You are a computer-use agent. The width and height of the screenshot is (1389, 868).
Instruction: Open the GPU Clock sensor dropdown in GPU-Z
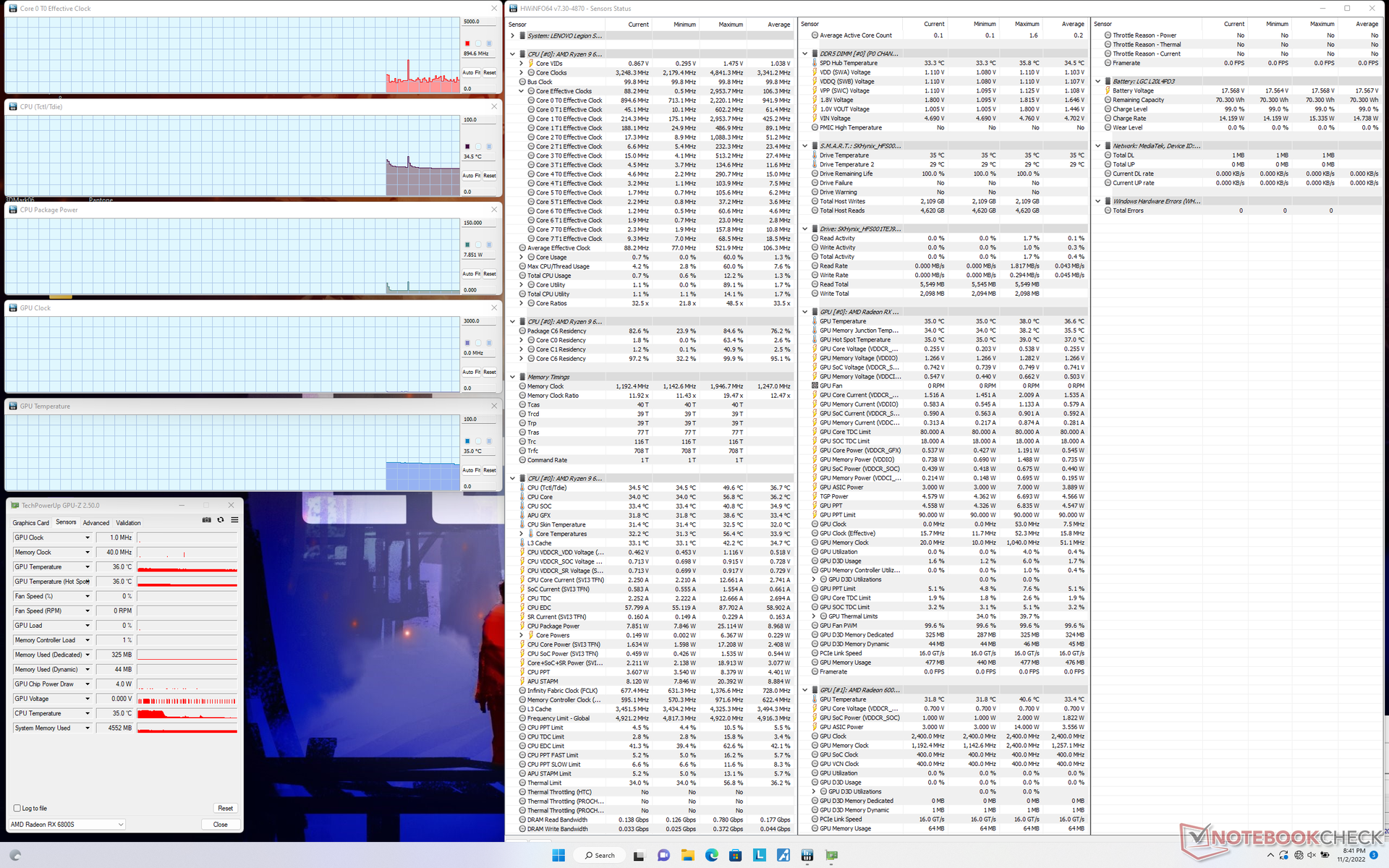88,537
